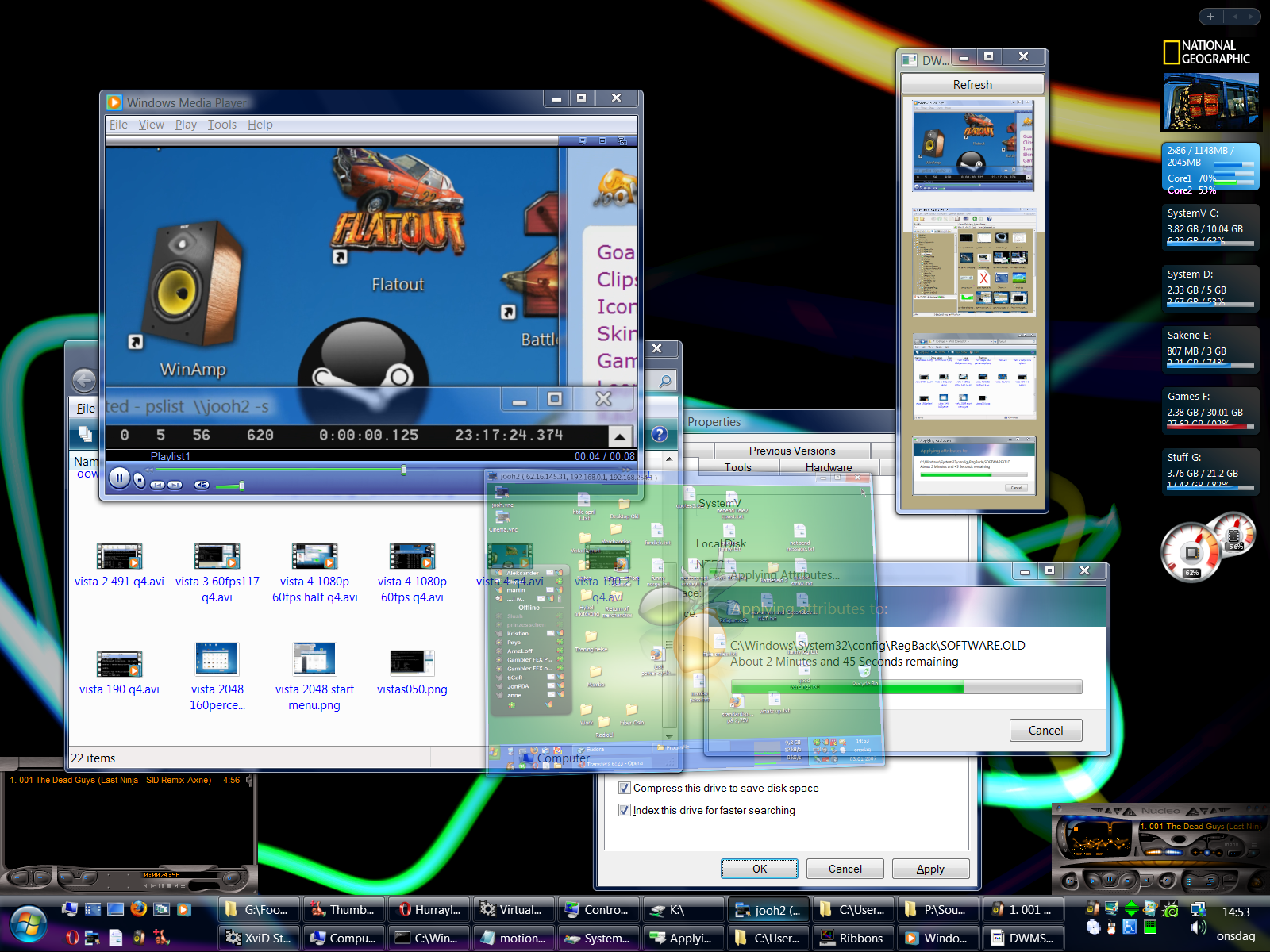
Task: Open View menu in Windows Media Player
Action: tap(152, 125)
